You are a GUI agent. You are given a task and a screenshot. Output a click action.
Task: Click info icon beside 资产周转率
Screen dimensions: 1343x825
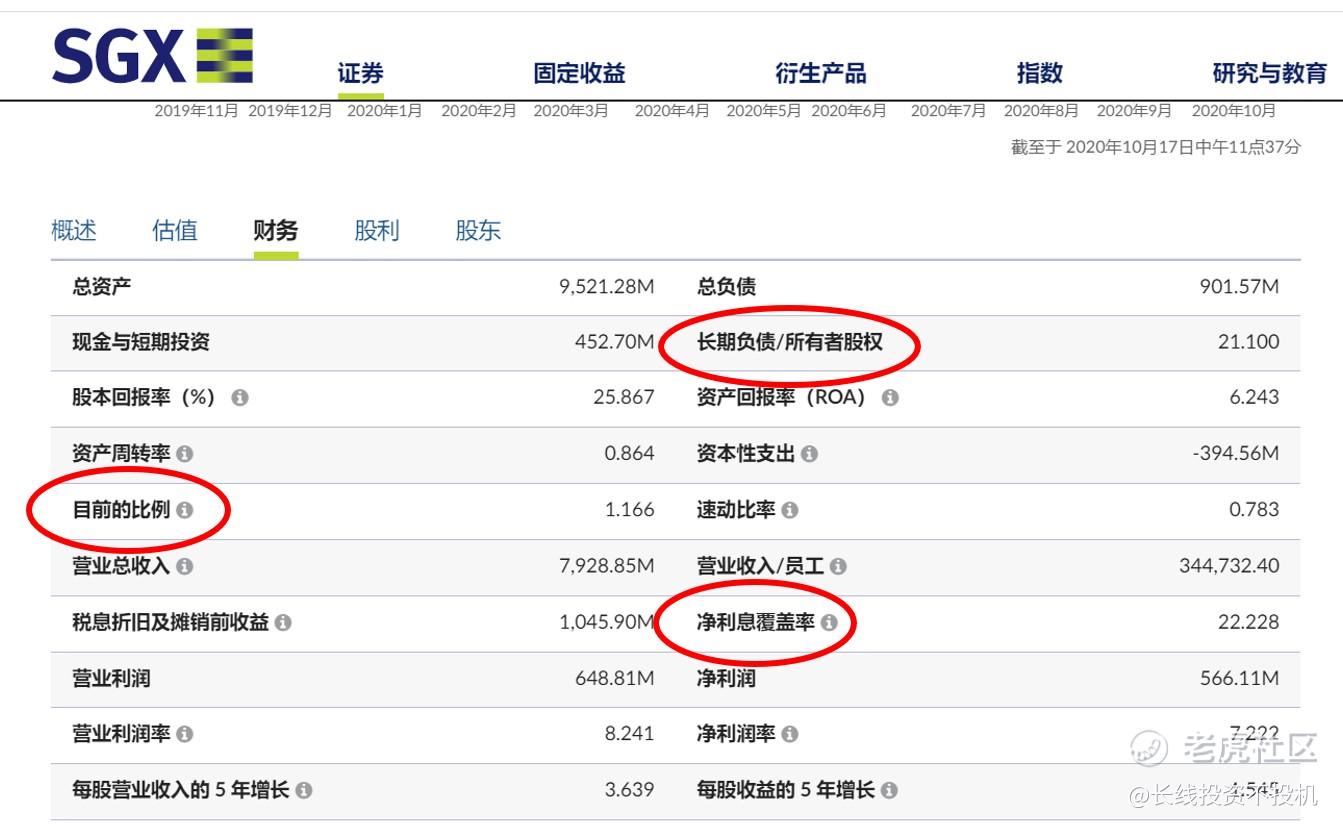pos(184,454)
